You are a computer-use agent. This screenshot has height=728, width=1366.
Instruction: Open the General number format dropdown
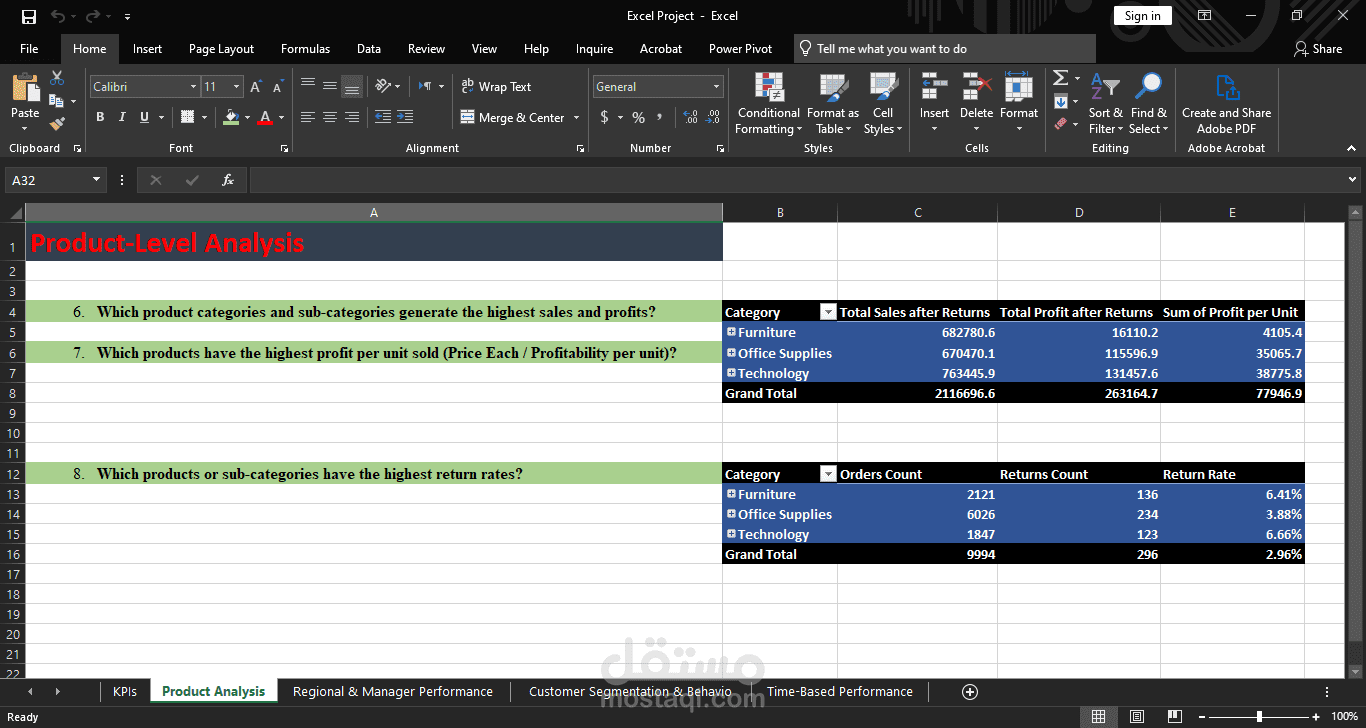click(716, 87)
